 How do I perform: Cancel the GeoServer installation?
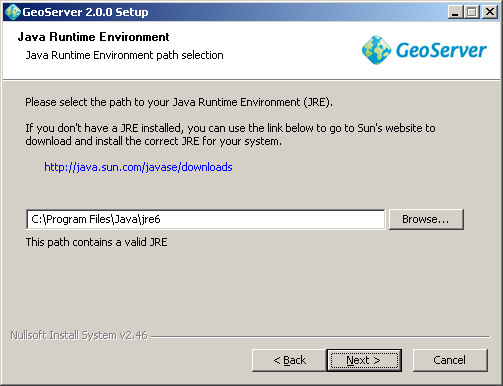tap(450, 360)
